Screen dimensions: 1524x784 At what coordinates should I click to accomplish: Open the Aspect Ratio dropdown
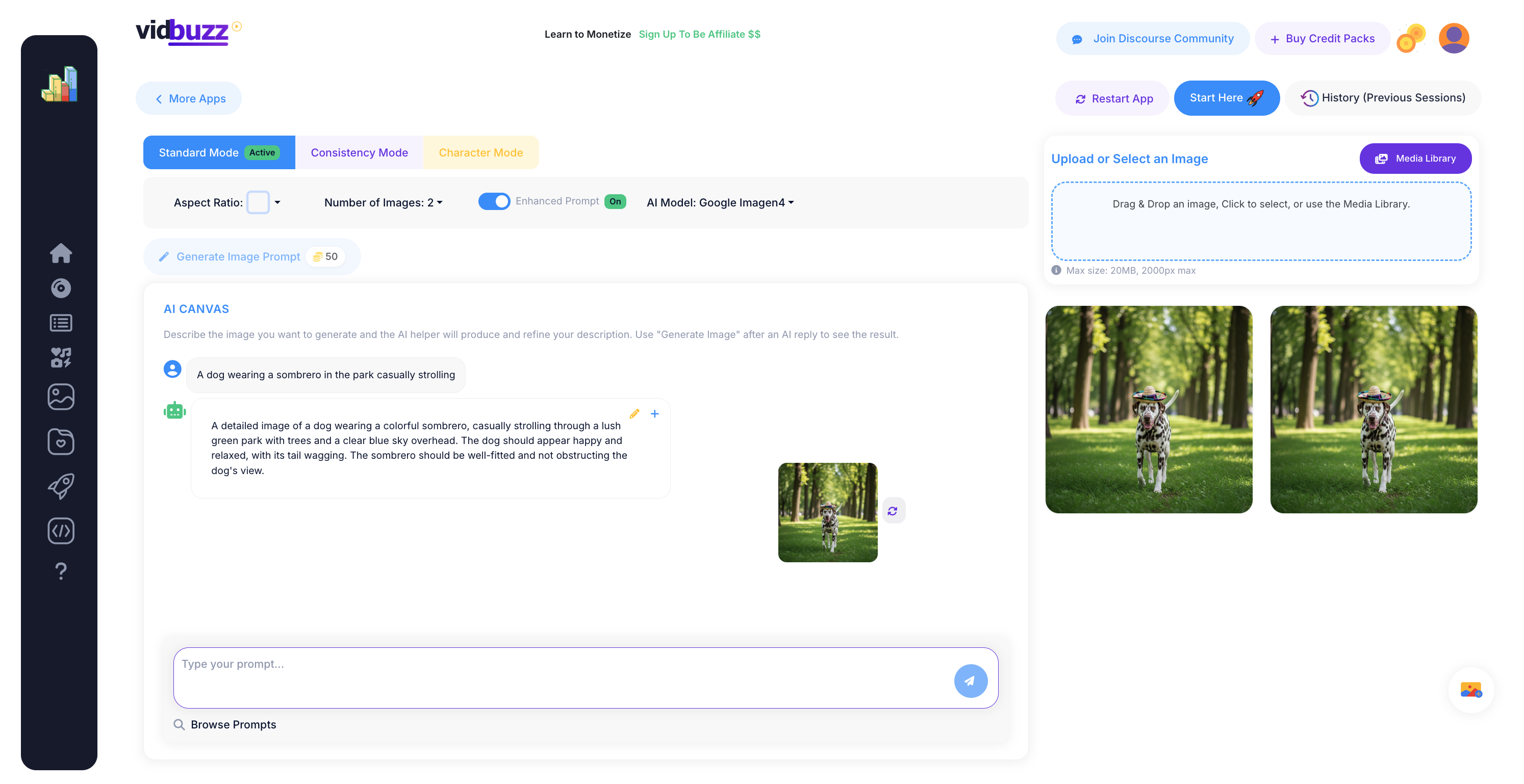[x=277, y=202]
